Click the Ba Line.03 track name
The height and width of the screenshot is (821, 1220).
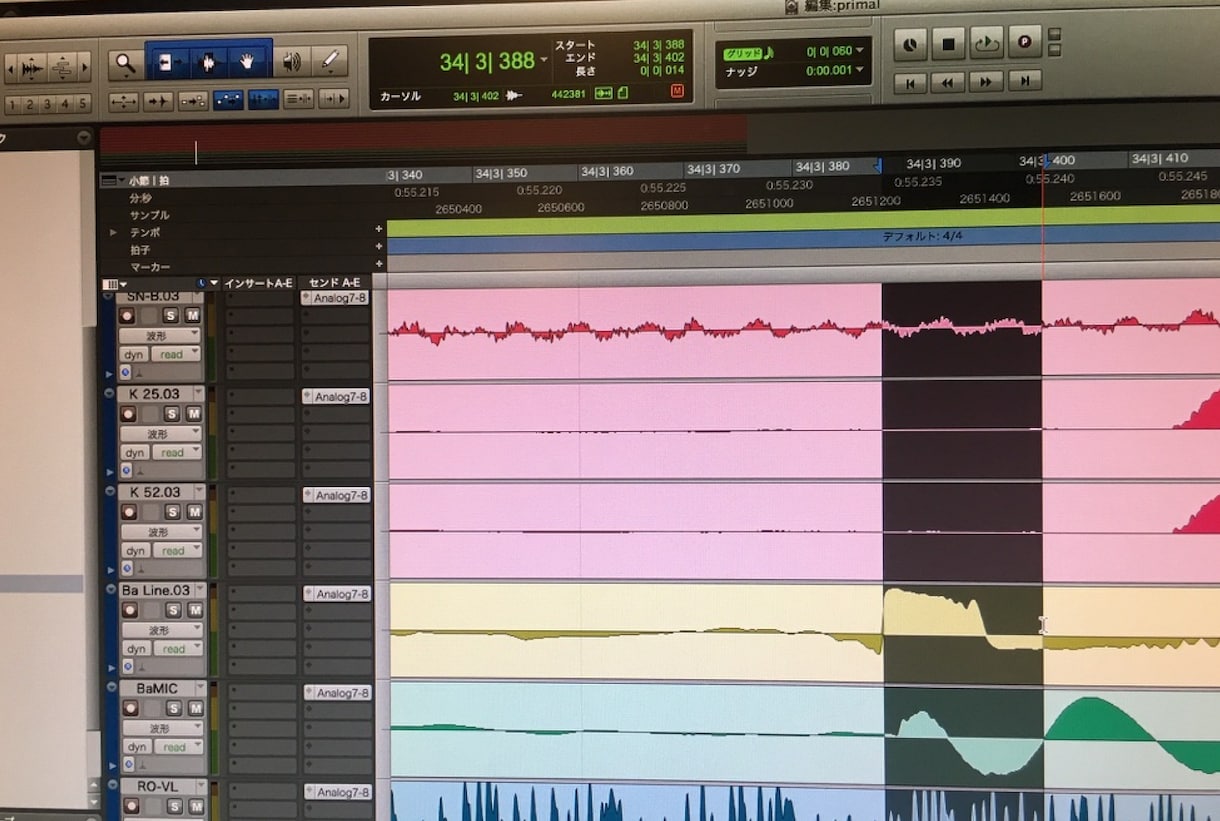click(x=157, y=590)
